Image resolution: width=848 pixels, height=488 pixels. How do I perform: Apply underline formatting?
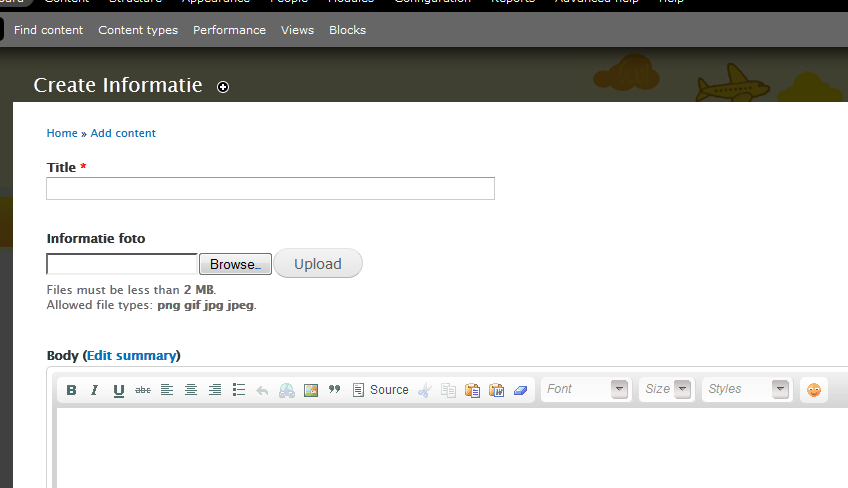pos(118,390)
